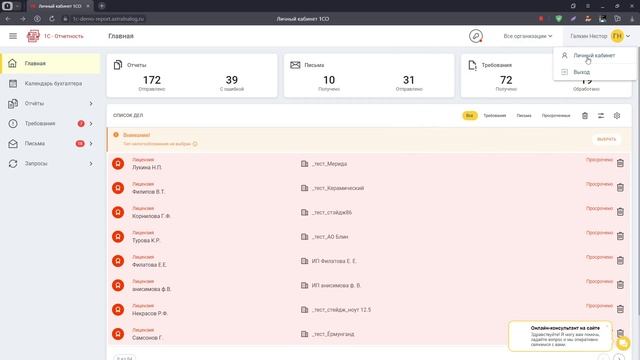640x360 pixels.
Task: Open the Запросы sidebar section
Action: (x=51, y=163)
